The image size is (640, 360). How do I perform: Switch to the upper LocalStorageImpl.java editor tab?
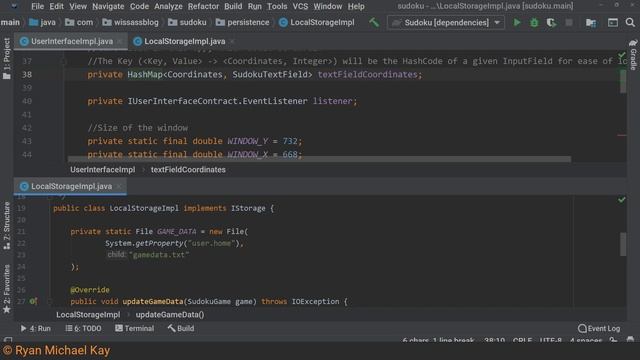(x=184, y=41)
